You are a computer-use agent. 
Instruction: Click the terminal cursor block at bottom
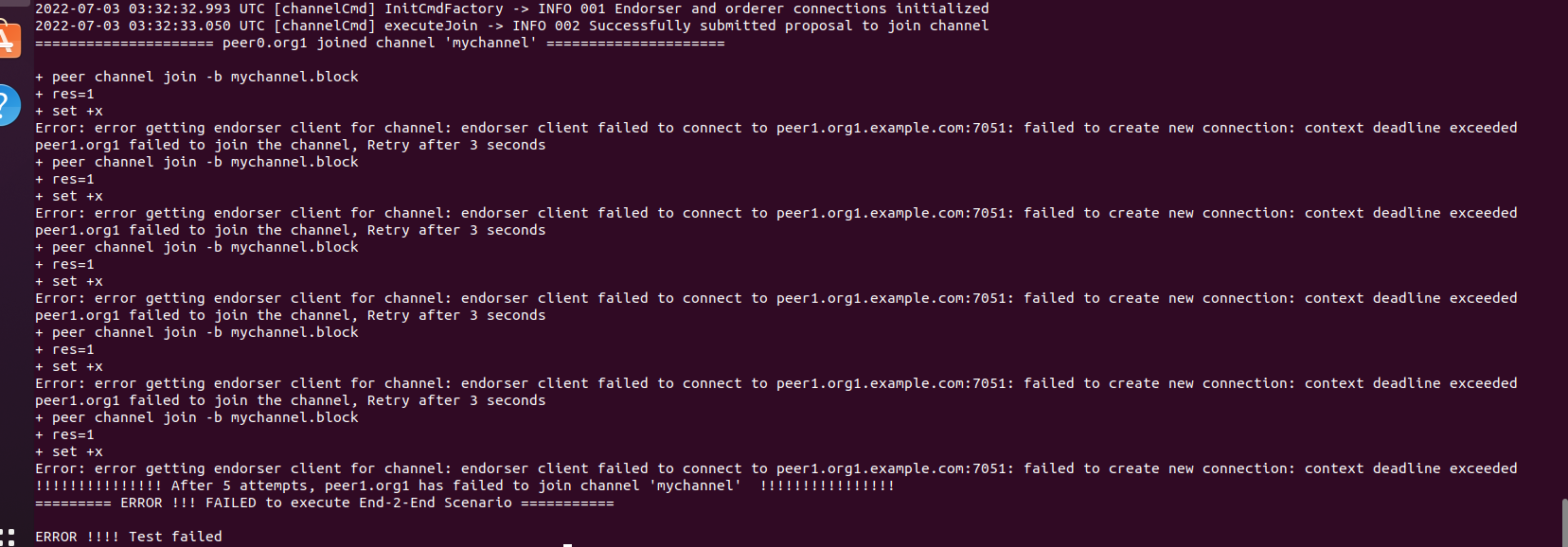567,545
